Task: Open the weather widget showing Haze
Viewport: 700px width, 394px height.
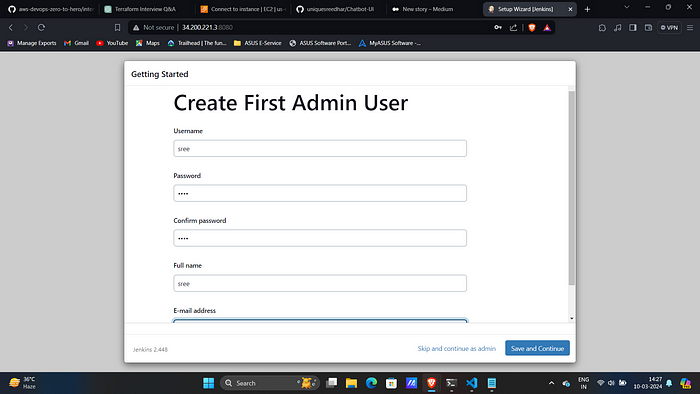Action: click(x=22, y=383)
